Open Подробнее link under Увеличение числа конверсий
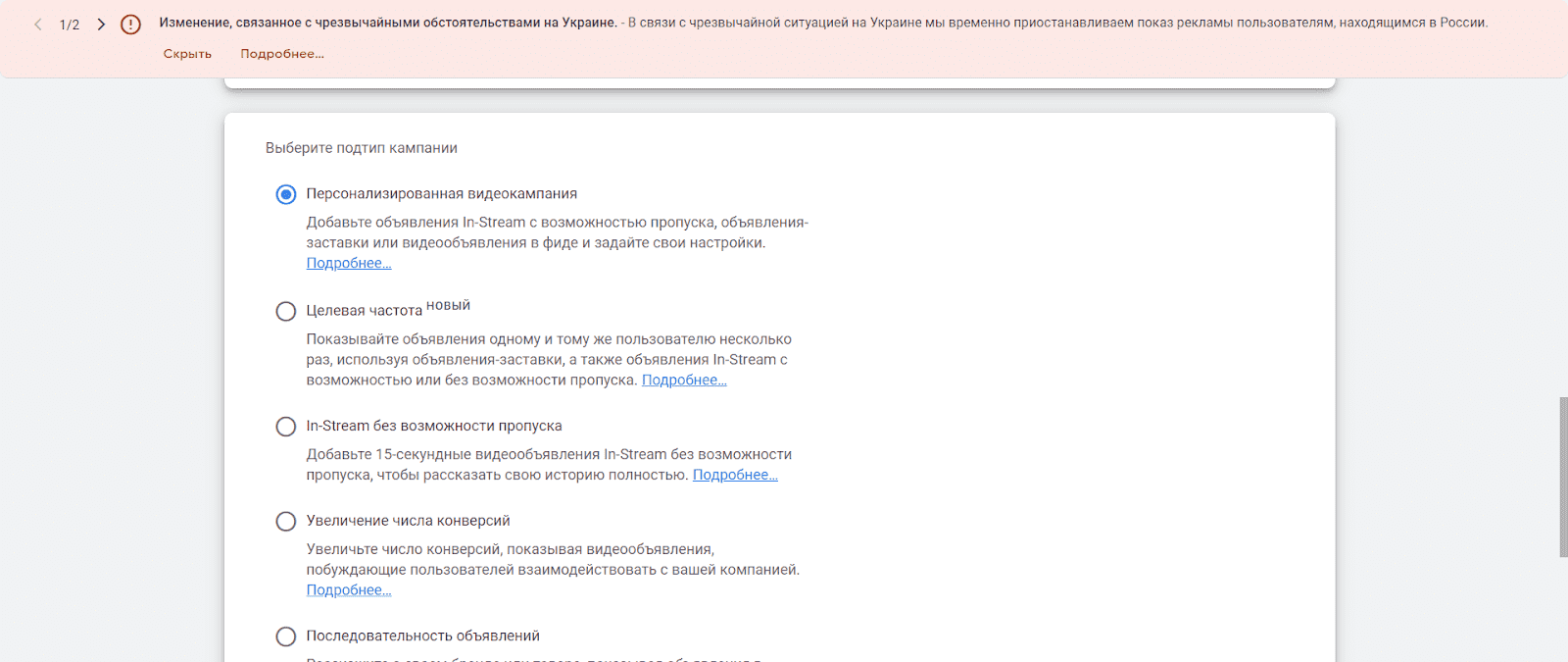This screenshot has width=1568, height=662. tap(349, 589)
